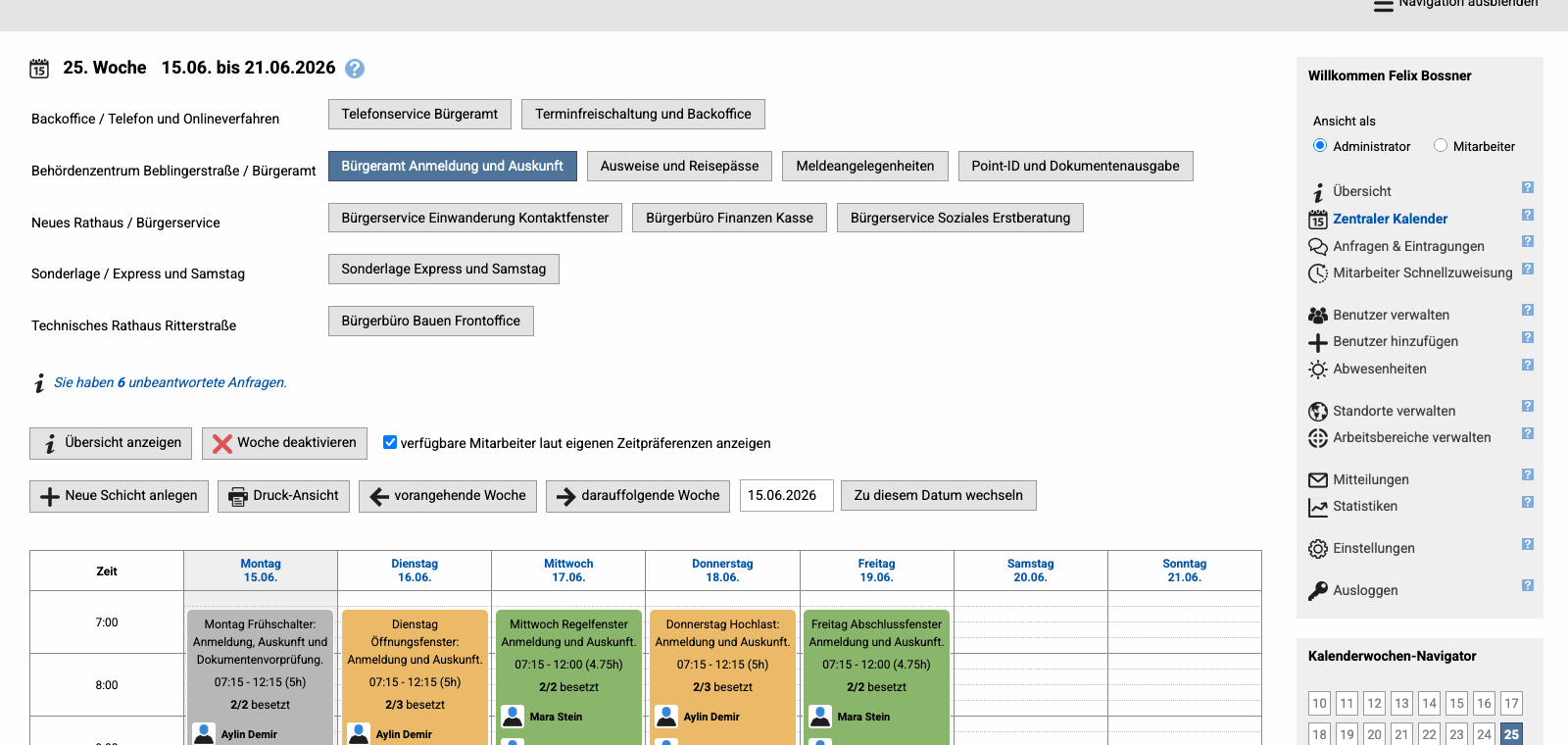Viewport: 1568px width, 745px height.
Task: Open Mitteilungen in sidebar
Action: [1370, 479]
